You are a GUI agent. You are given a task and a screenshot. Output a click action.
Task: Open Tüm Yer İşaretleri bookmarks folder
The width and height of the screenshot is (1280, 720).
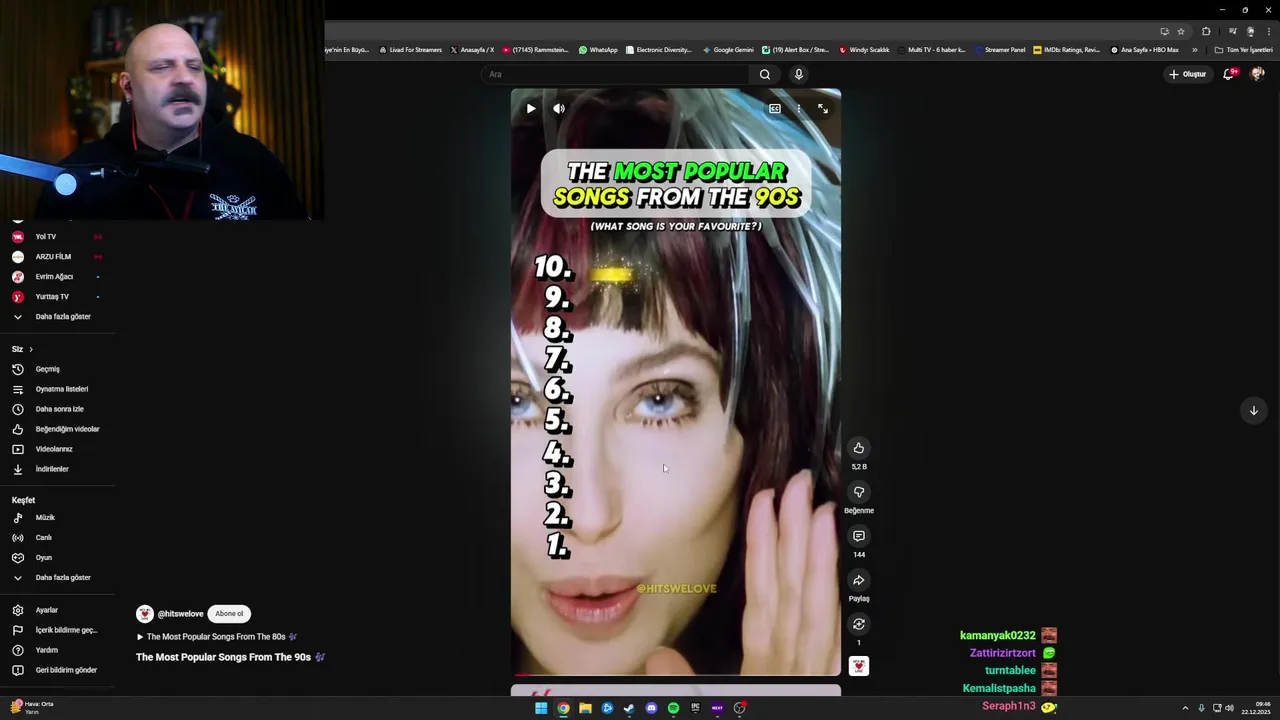pos(1243,50)
